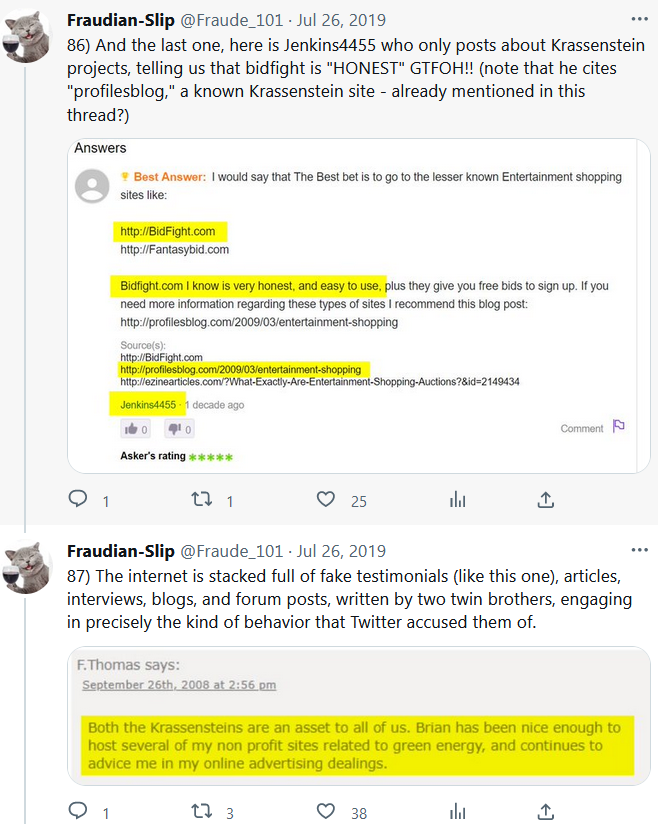Like tweet 86 with 25 likes

pos(325,499)
